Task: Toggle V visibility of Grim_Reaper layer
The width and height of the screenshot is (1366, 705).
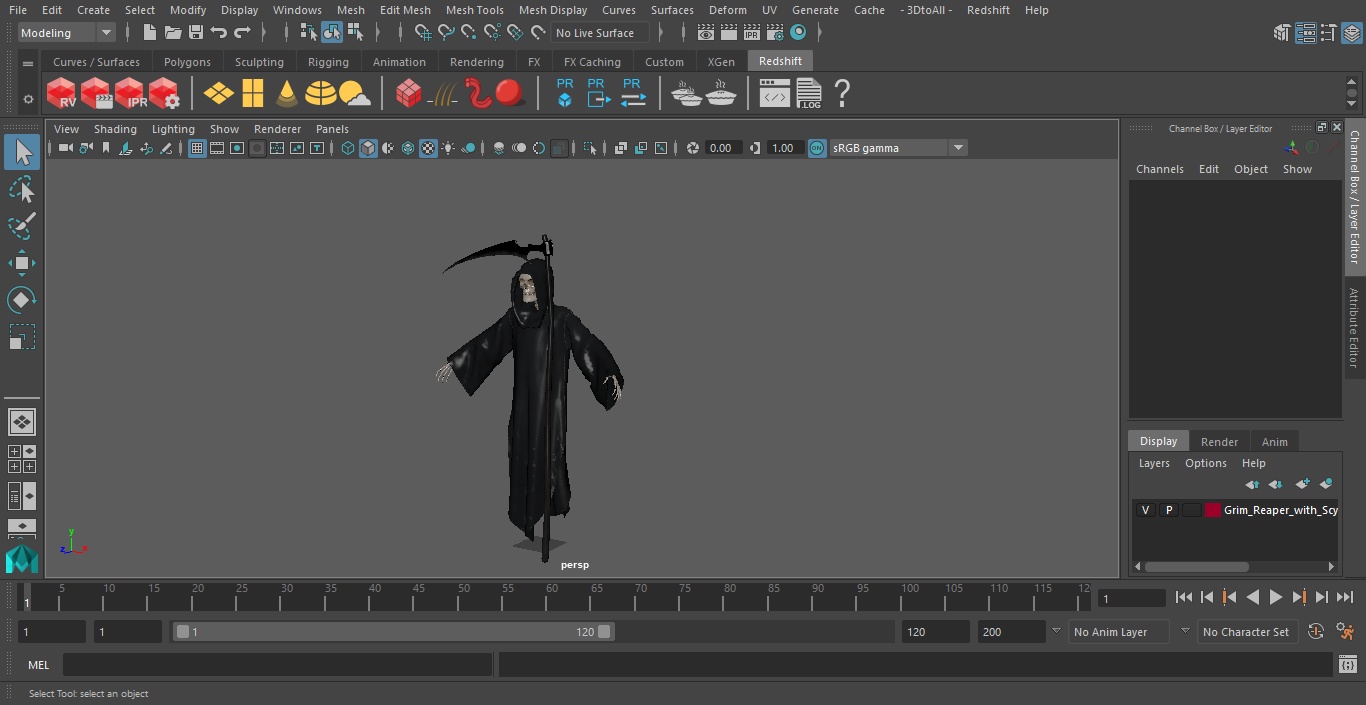Action: tap(1145, 510)
